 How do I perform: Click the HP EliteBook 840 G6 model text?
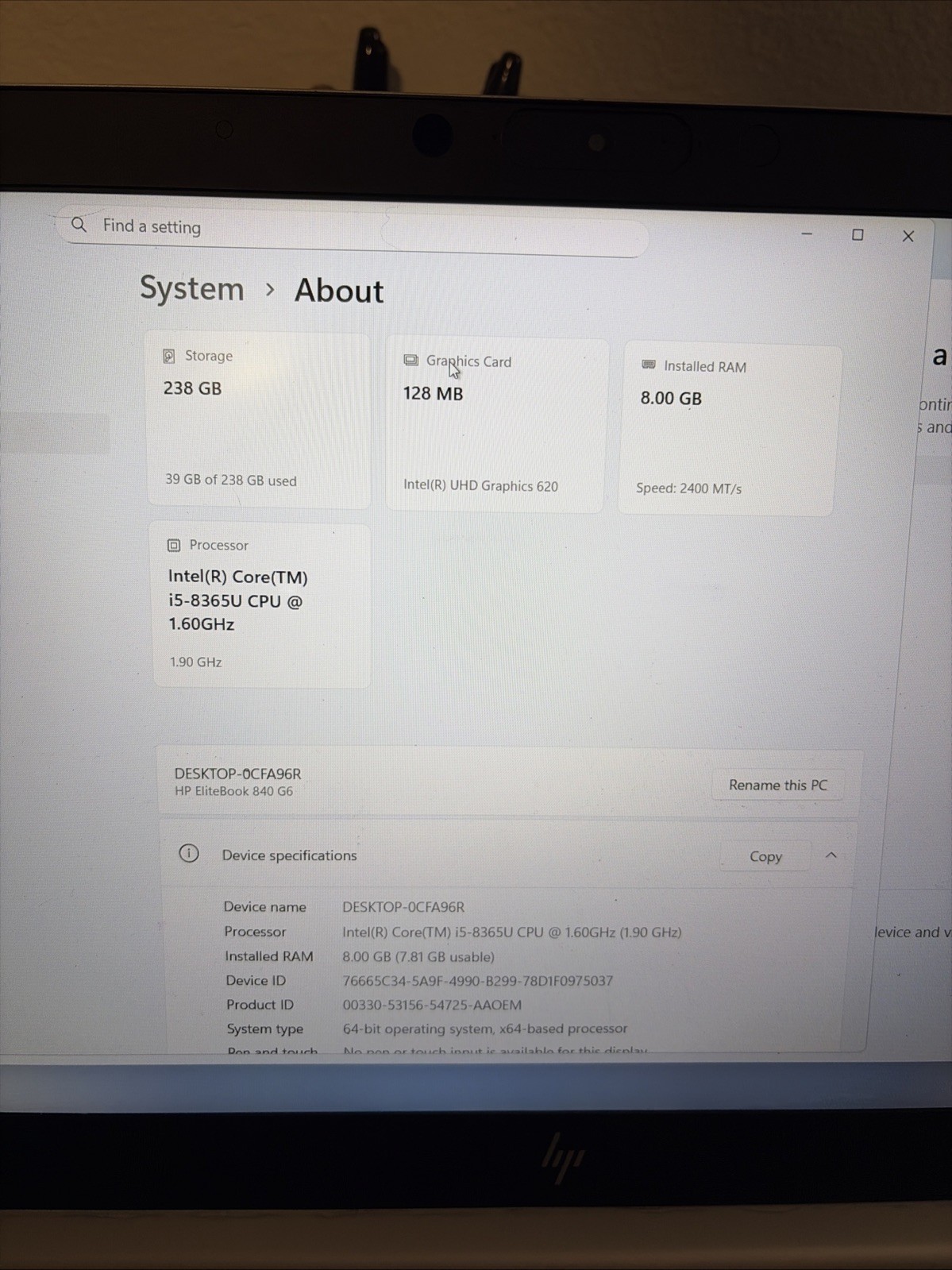[233, 791]
